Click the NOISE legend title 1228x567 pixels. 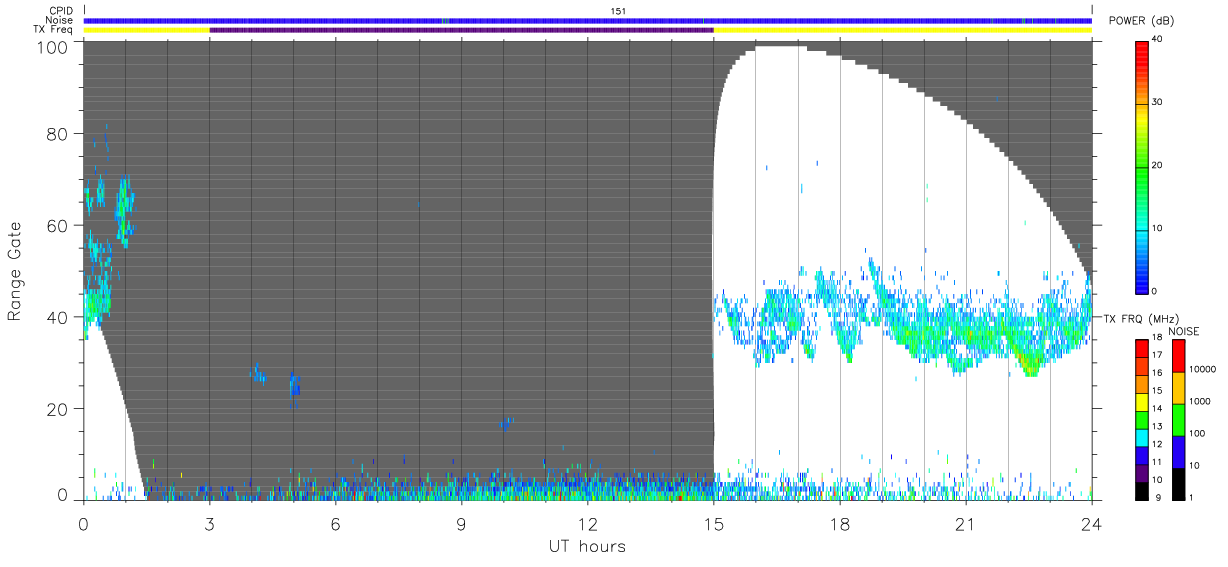click(x=1186, y=331)
